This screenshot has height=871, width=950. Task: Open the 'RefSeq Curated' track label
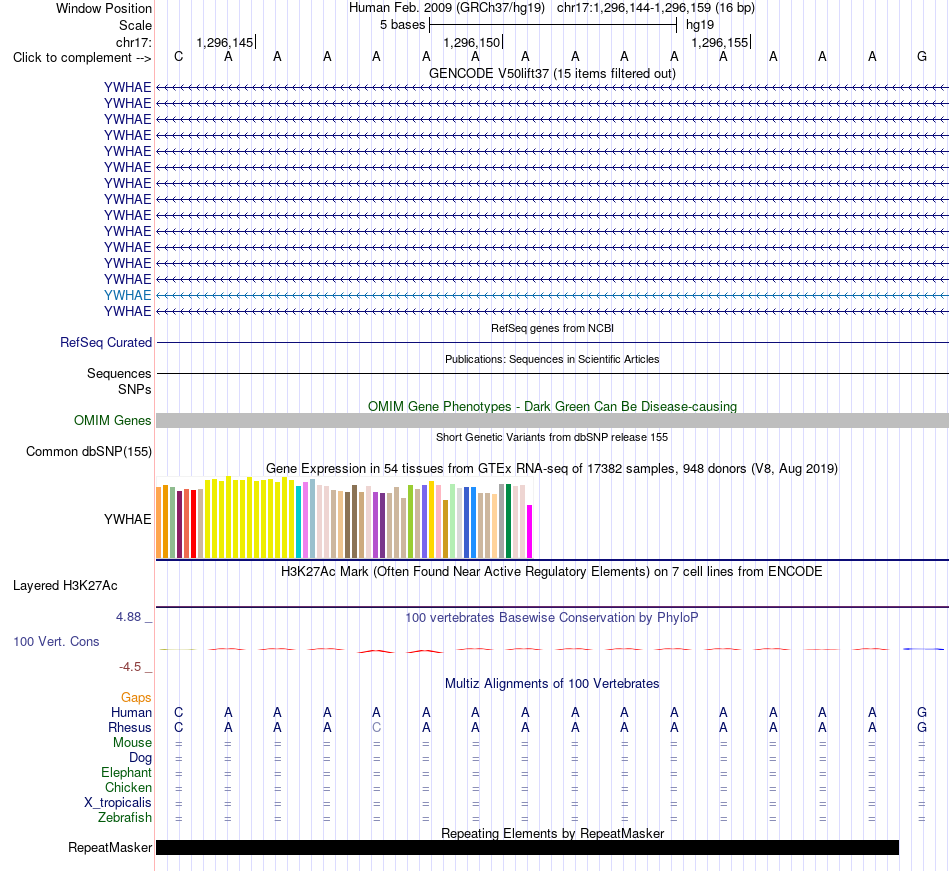(106, 342)
